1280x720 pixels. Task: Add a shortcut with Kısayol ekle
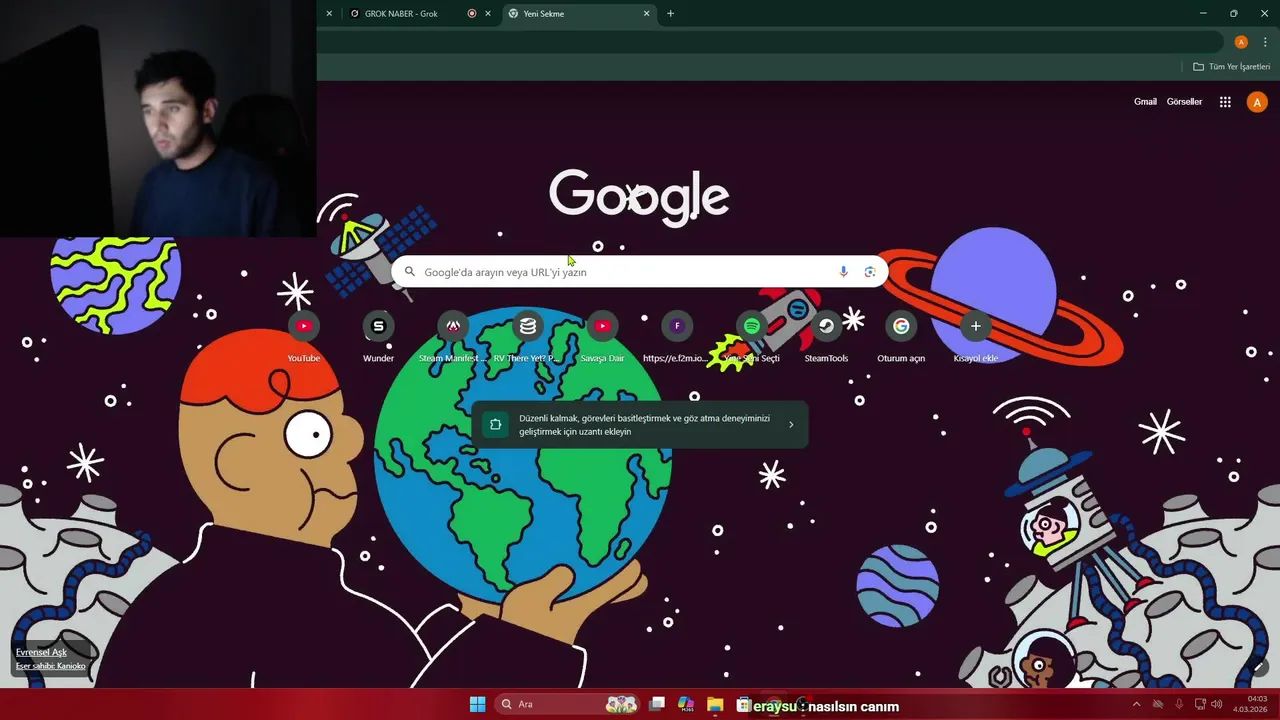[976, 337]
